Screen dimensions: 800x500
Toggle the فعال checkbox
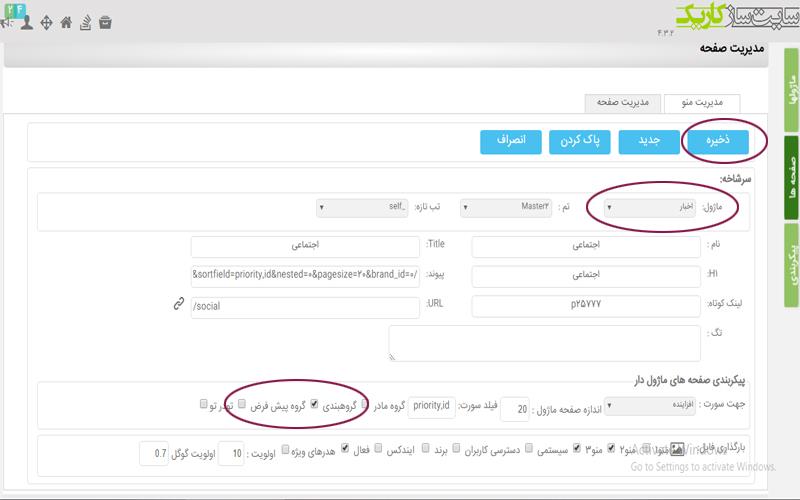[345, 448]
